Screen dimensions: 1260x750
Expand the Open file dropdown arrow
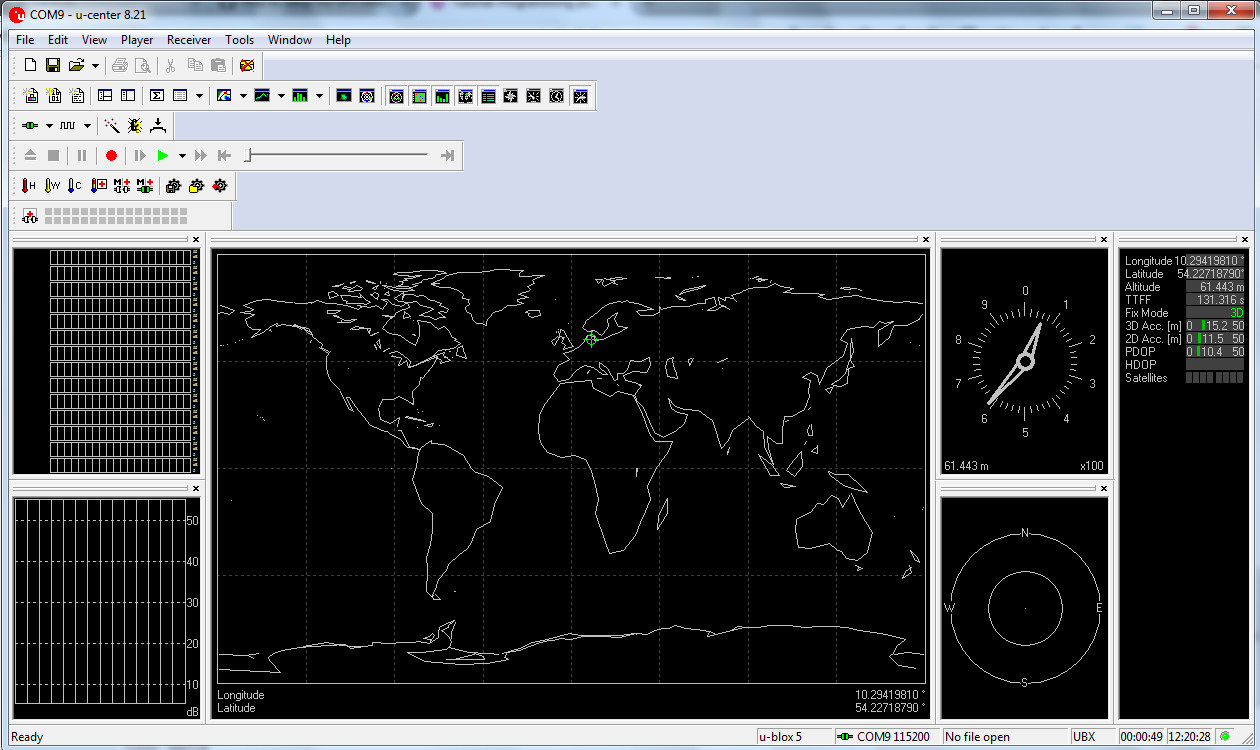95,66
